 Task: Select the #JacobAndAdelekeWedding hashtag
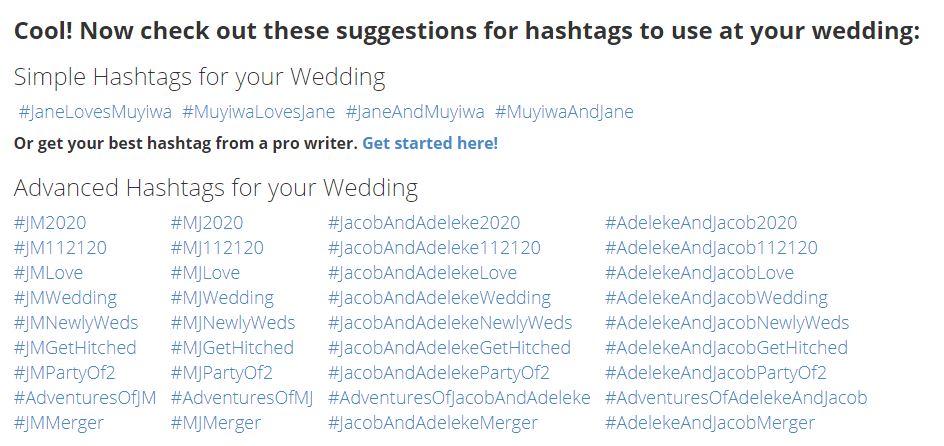[x=439, y=298]
